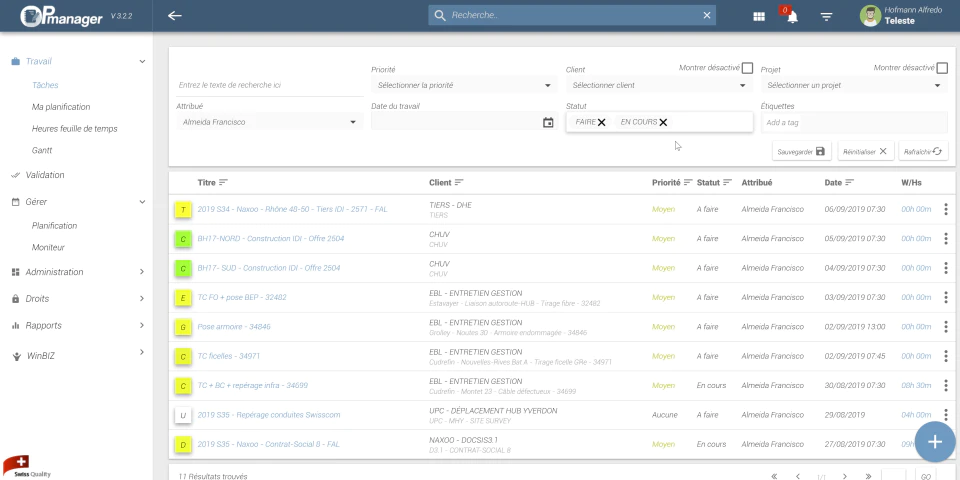Open the apps grid icon
This screenshot has width=960, height=480.
tap(759, 17)
